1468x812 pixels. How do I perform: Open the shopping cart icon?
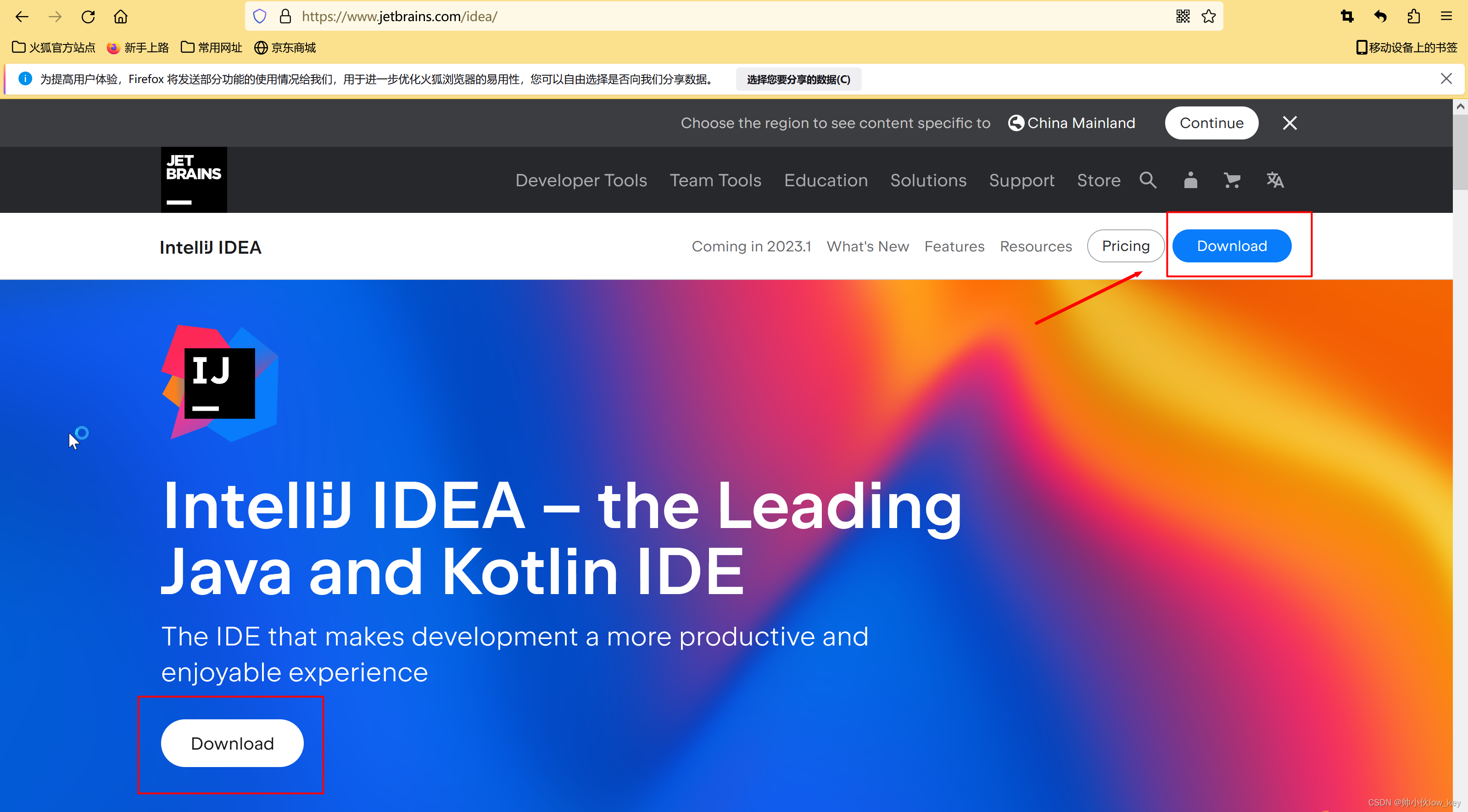pyautogui.click(x=1232, y=180)
